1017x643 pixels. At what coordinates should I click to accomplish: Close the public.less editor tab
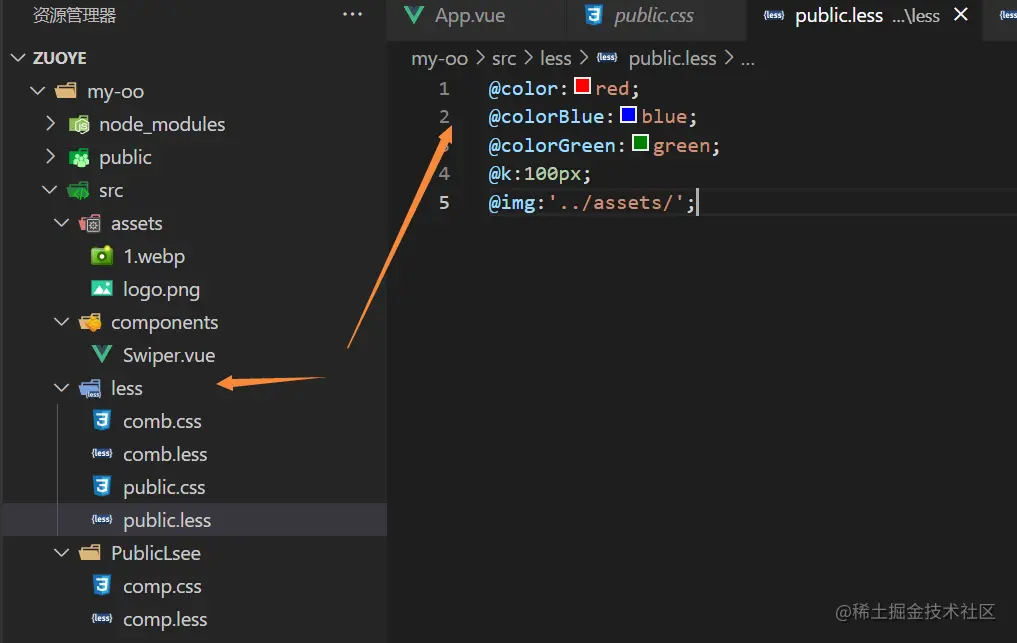pyautogui.click(x=961, y=15)
